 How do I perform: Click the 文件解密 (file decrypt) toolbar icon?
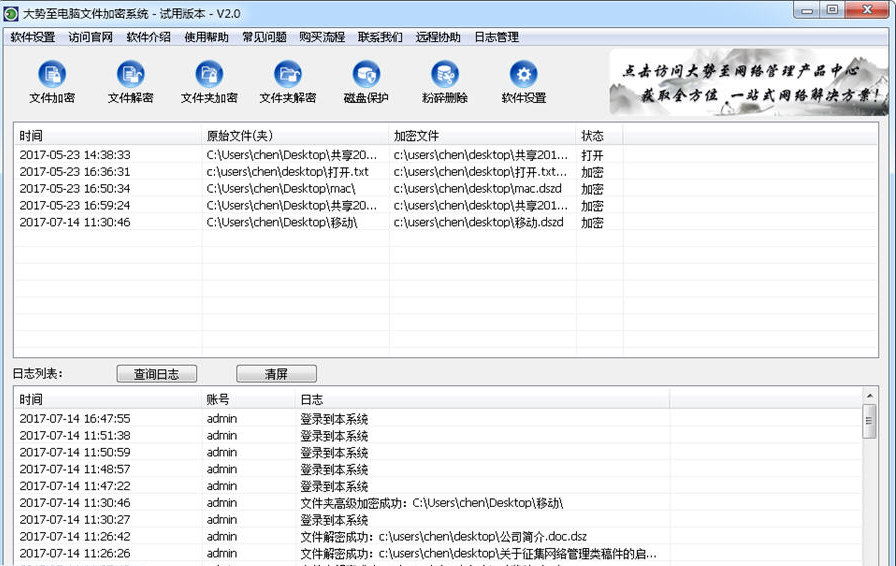tap(131, 75)
